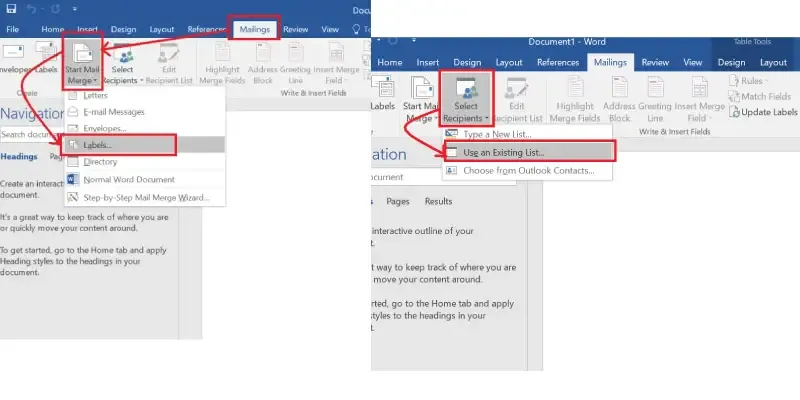Open Table Tools Design tab, right screenshot
The width and height of the screenshot is (800, 400).
(731, 62)
